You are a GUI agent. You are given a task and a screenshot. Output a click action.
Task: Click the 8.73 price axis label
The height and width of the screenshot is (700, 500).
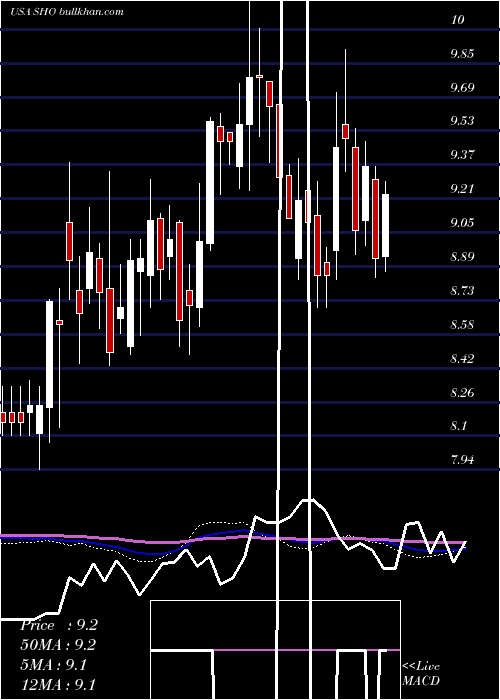click(462, 290)
